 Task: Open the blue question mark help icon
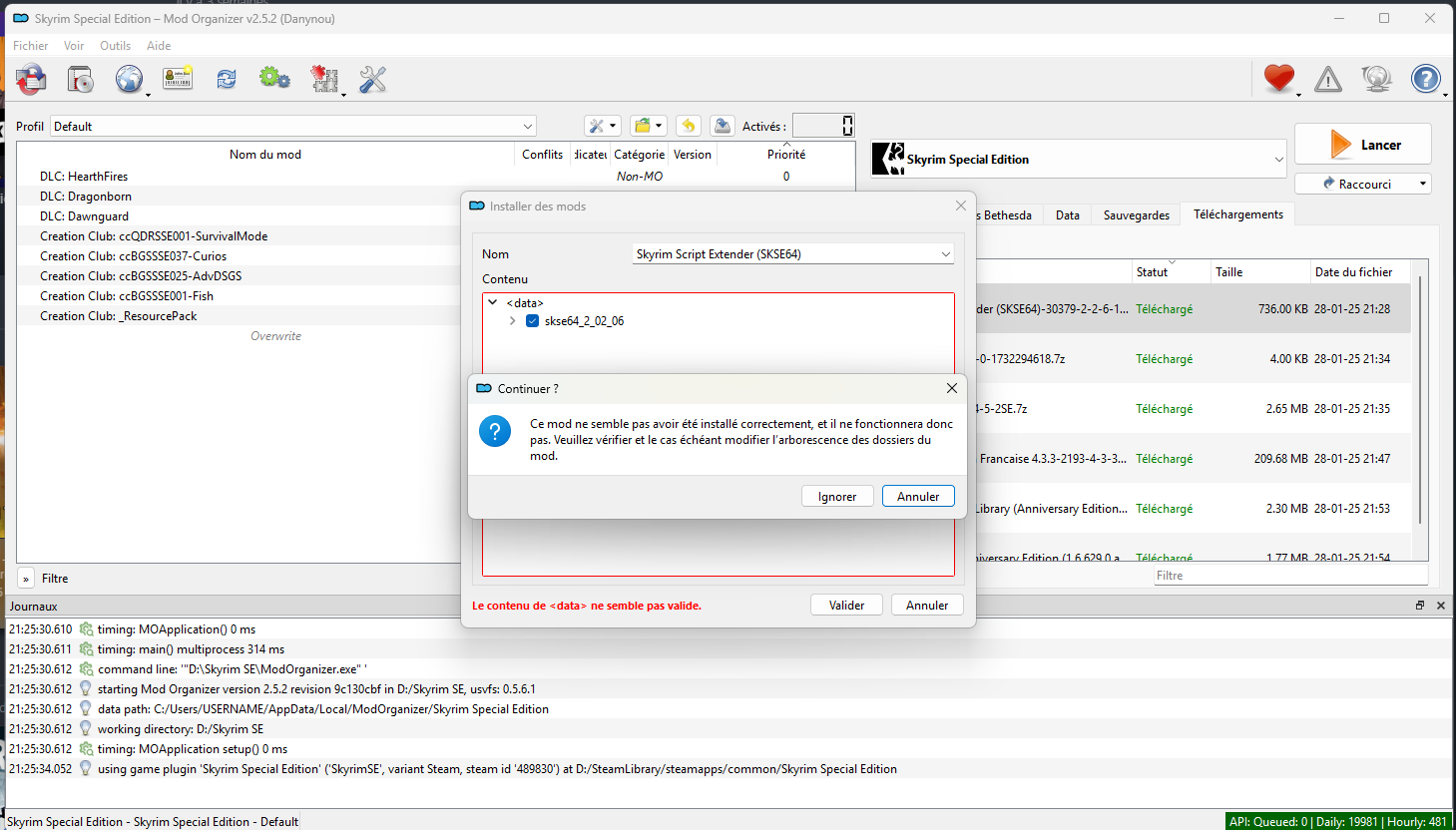point(1426,79)
